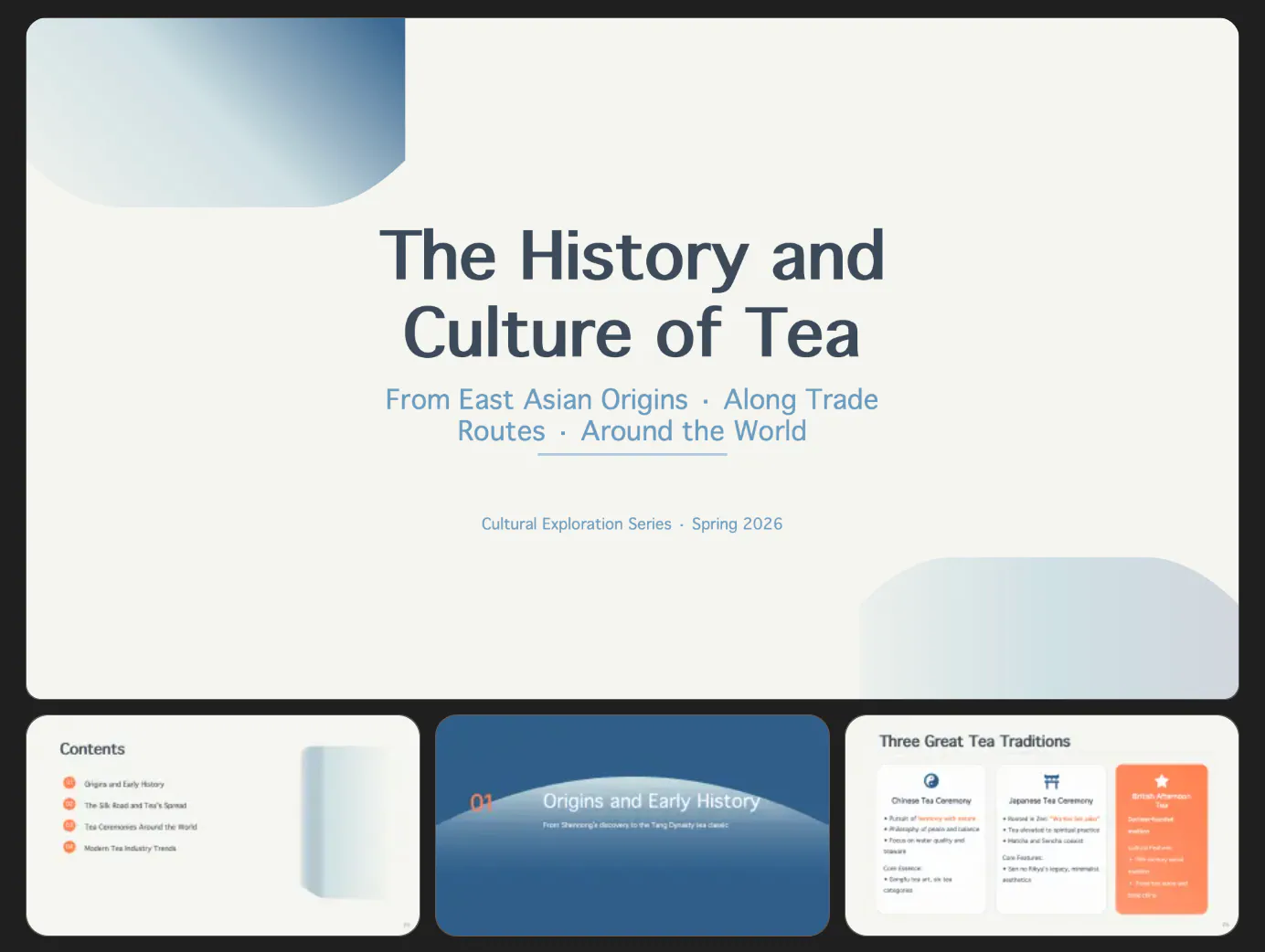Click 'Cultural Exploration Series · Spring 2026' text
The image size is (1265, 952).
tap(632, 524)
